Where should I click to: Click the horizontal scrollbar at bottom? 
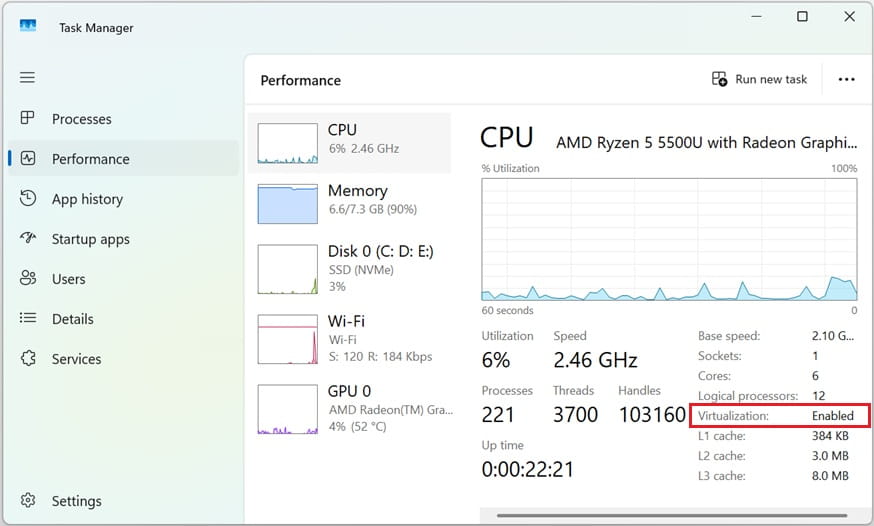[x=672, y=515]
